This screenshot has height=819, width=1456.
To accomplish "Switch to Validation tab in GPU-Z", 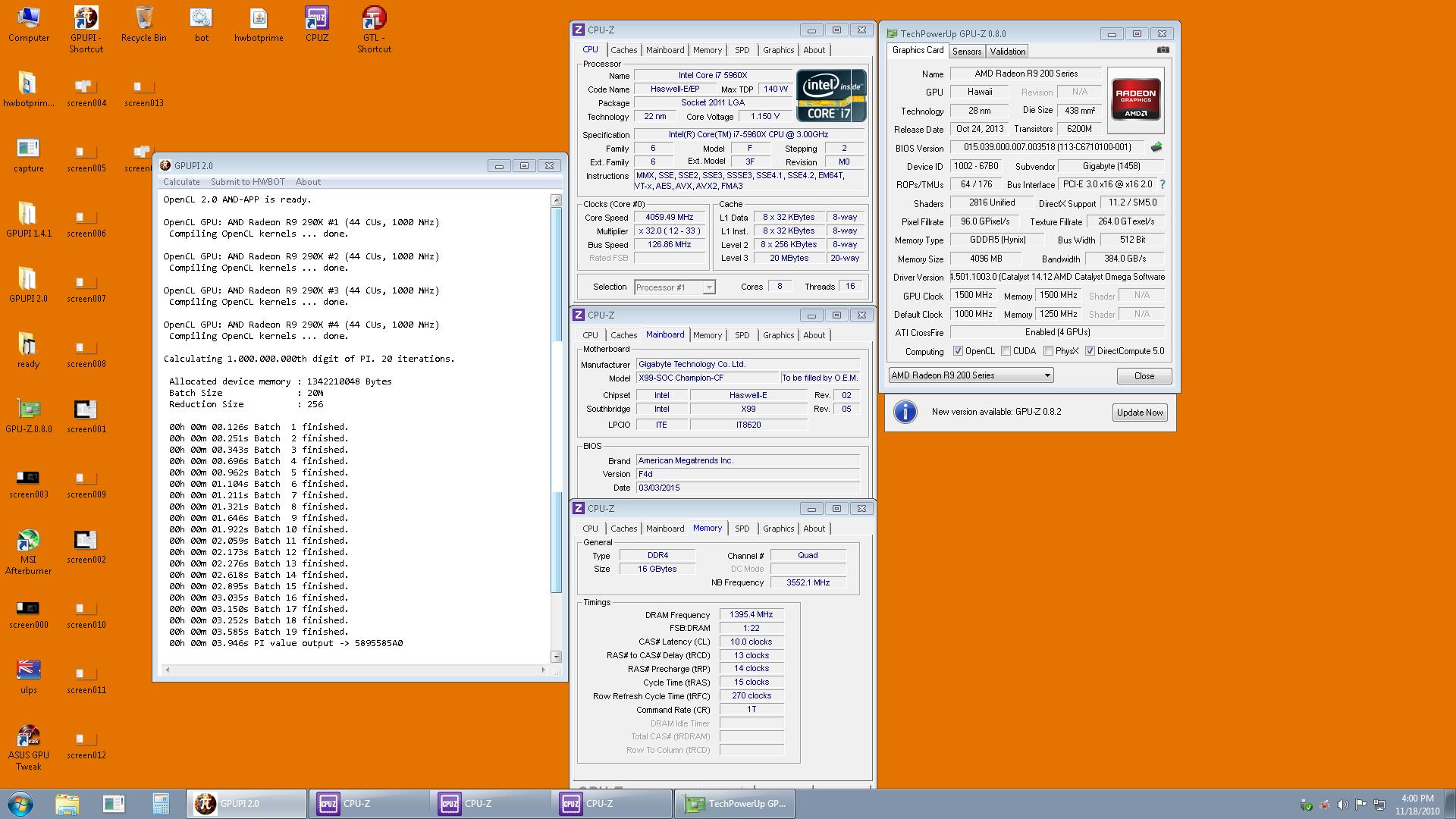I will pos(1008,52).
